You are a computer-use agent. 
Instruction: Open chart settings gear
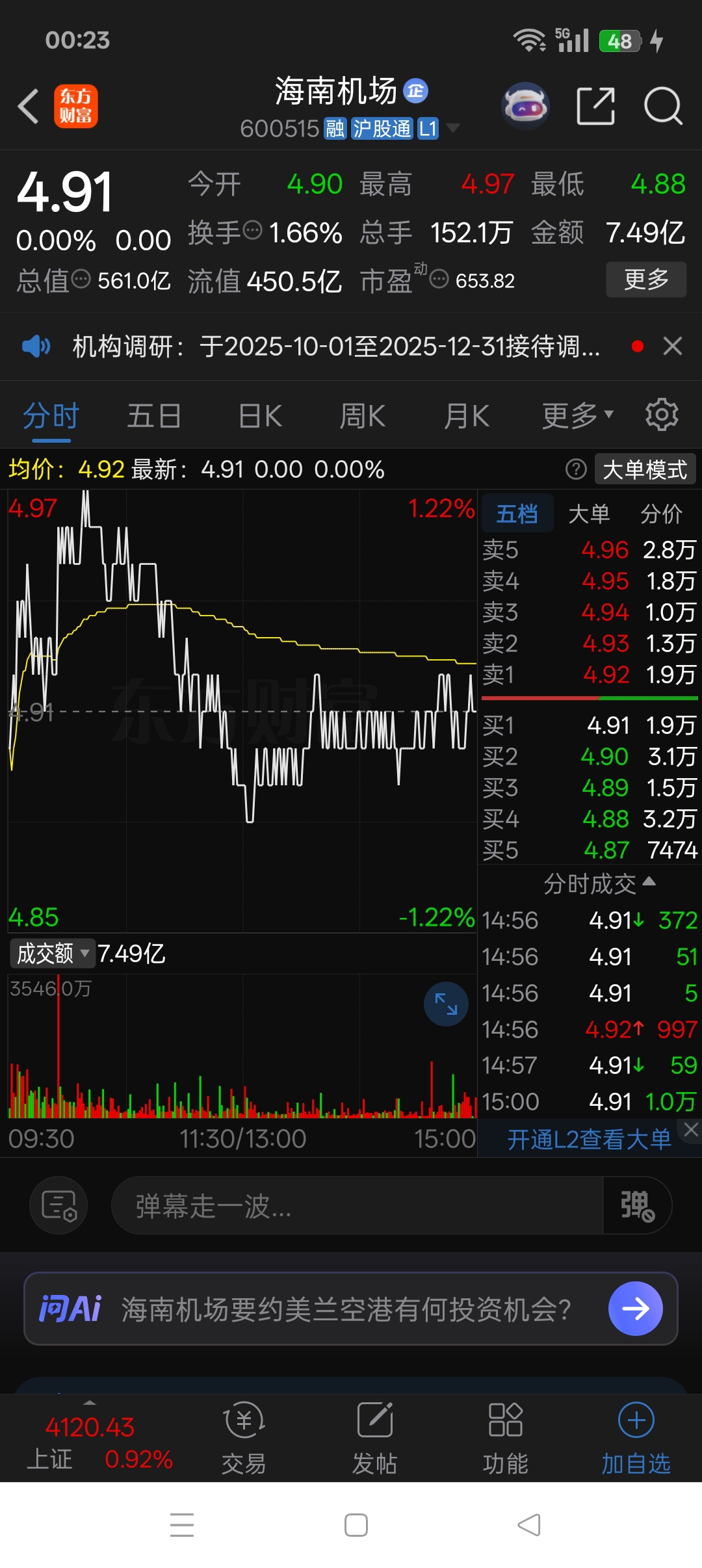pos(662,415)
